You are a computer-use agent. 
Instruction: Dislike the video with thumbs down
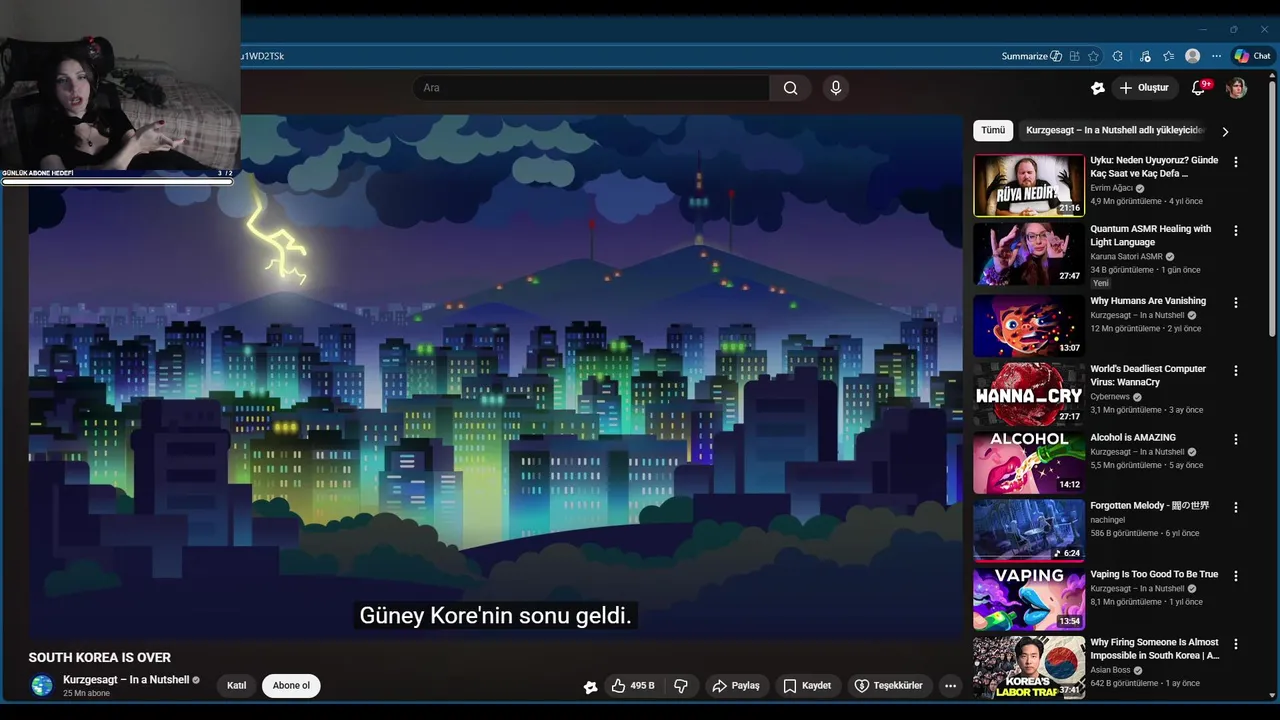coord(681,686)
